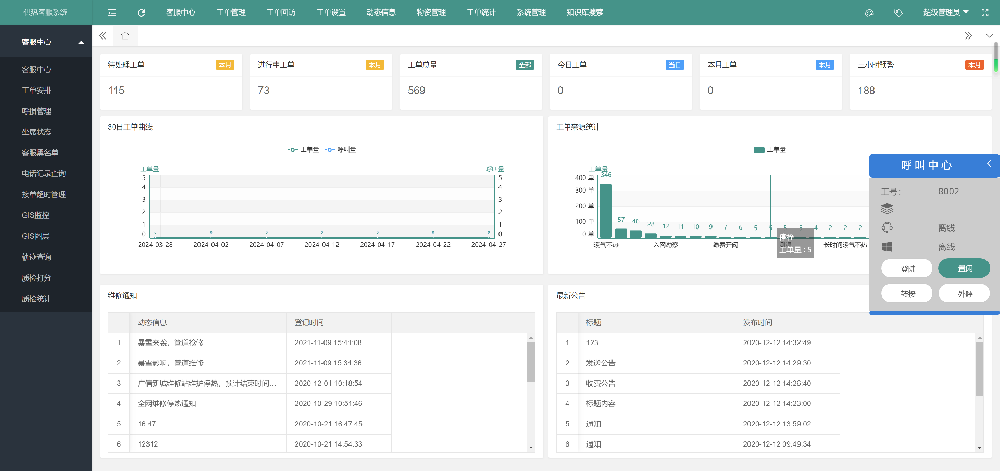This screenshot has width=1000, height=471.
Task: Open the 物资管理 top menu
Action: 431,12
